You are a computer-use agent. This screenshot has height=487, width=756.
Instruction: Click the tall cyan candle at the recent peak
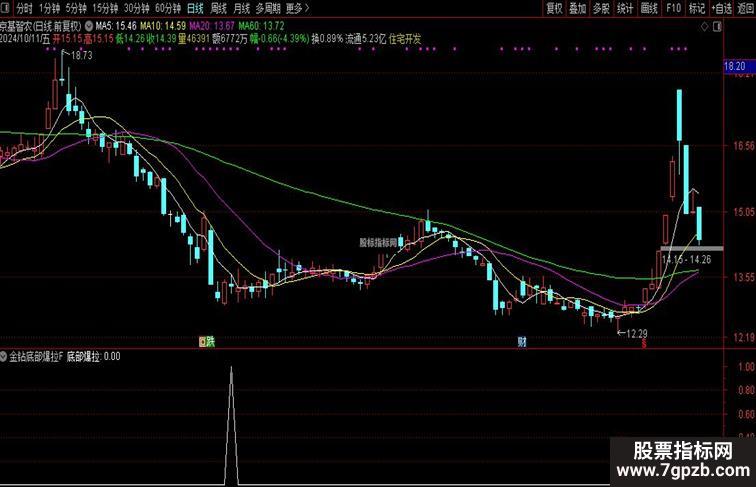[679, 115]
